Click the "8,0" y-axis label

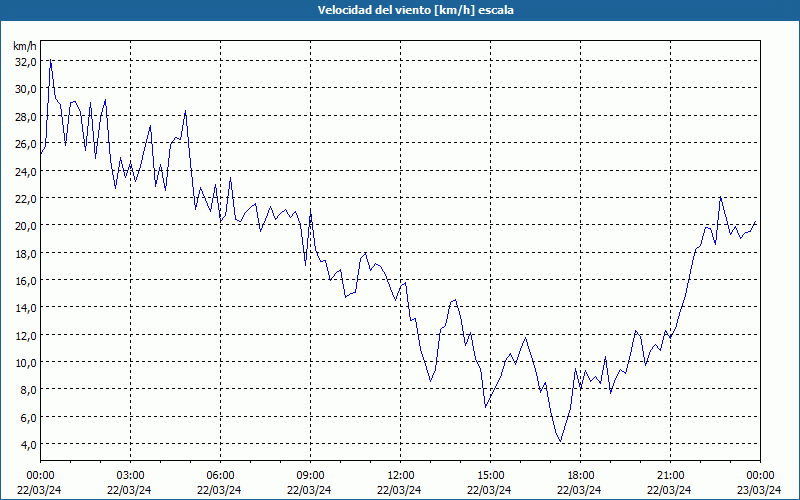[x=28, y=390]
